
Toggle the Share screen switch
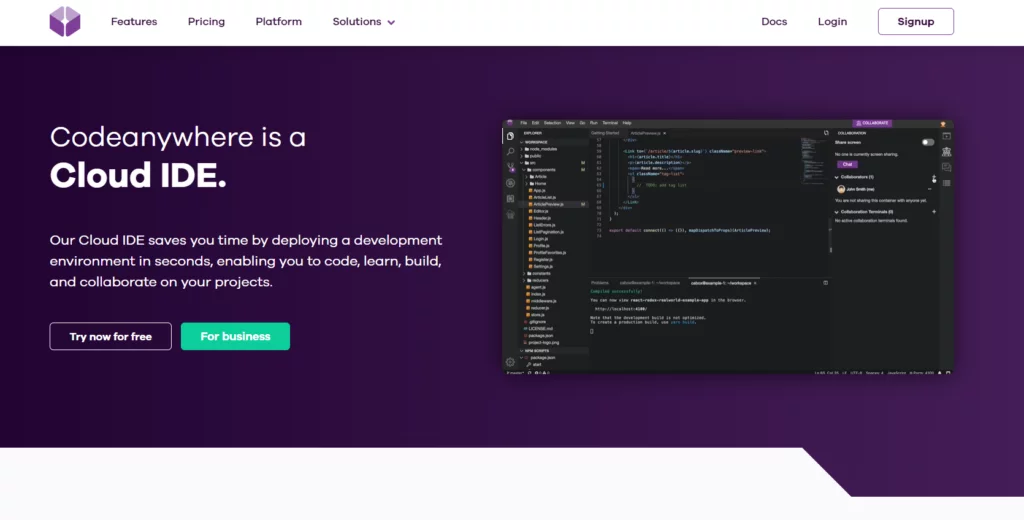(928, 142)
